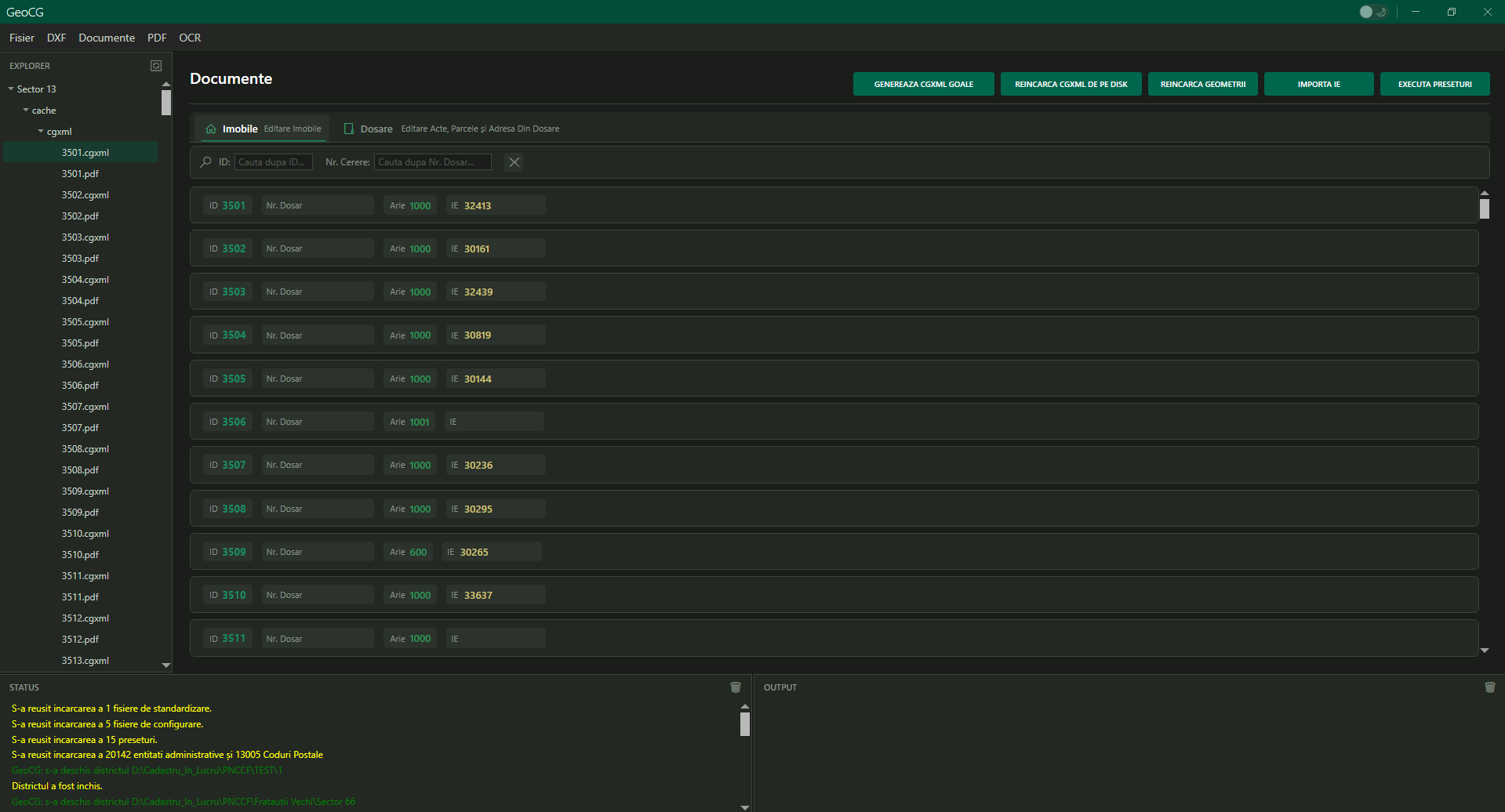Click the home icon on Imobile tab
The height and width of the screenshot is (812, 1505).
coord(211,129)
